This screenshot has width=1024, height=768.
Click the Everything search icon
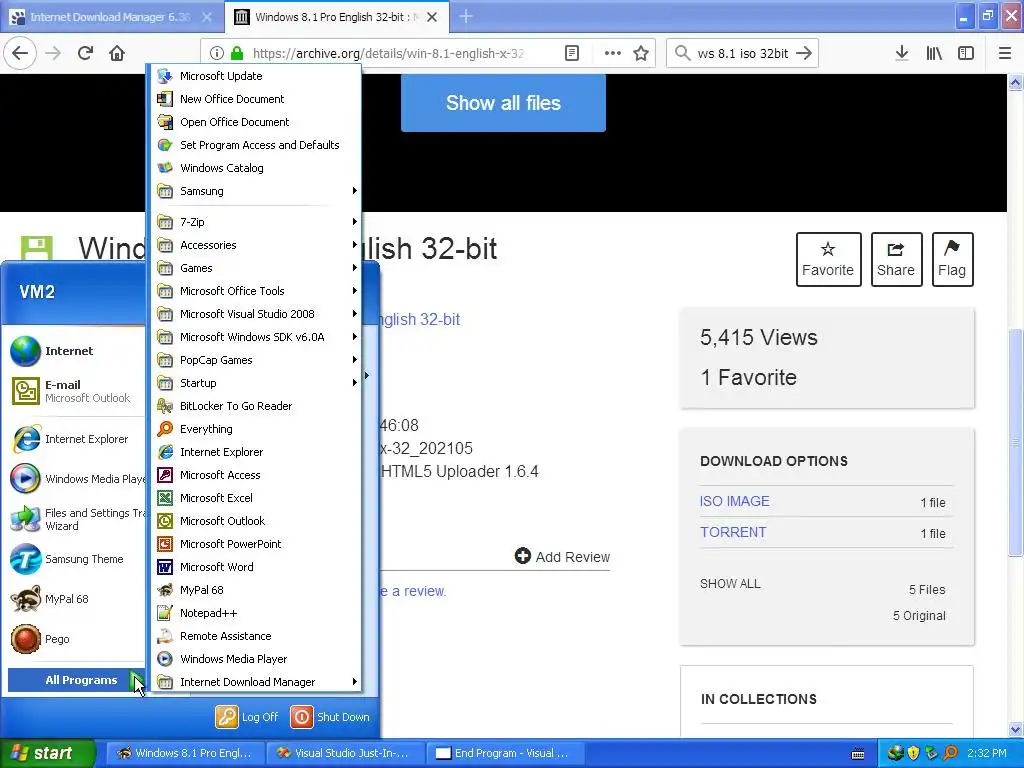[165, 429]
